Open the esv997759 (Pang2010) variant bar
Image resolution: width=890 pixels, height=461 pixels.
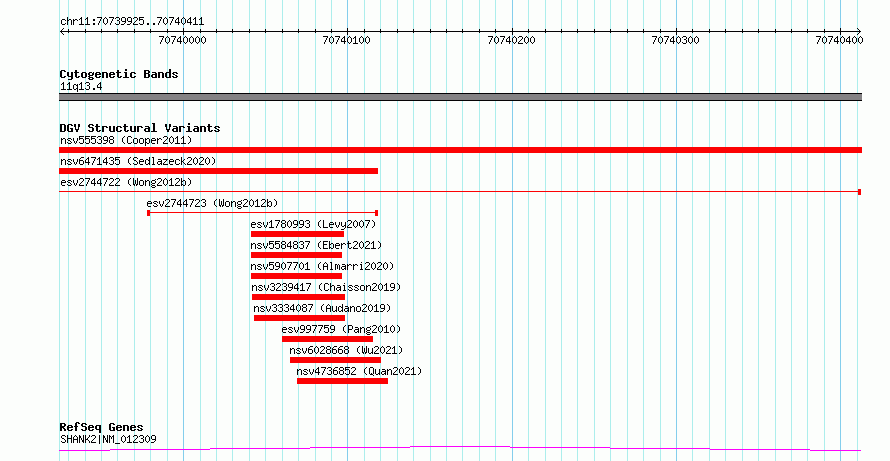[328, 339]
